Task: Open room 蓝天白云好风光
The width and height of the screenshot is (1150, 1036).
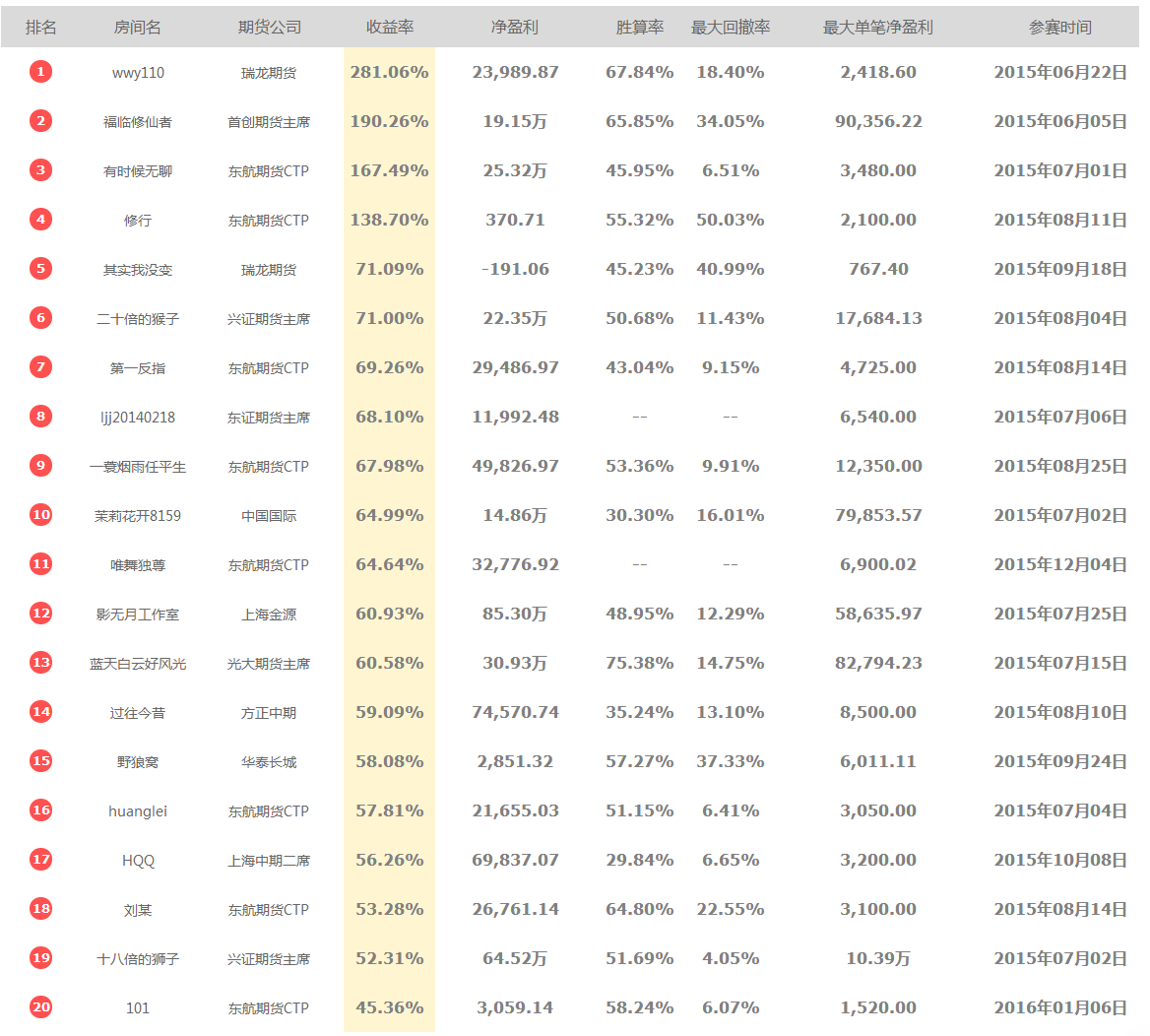Action: pos(138,664)
